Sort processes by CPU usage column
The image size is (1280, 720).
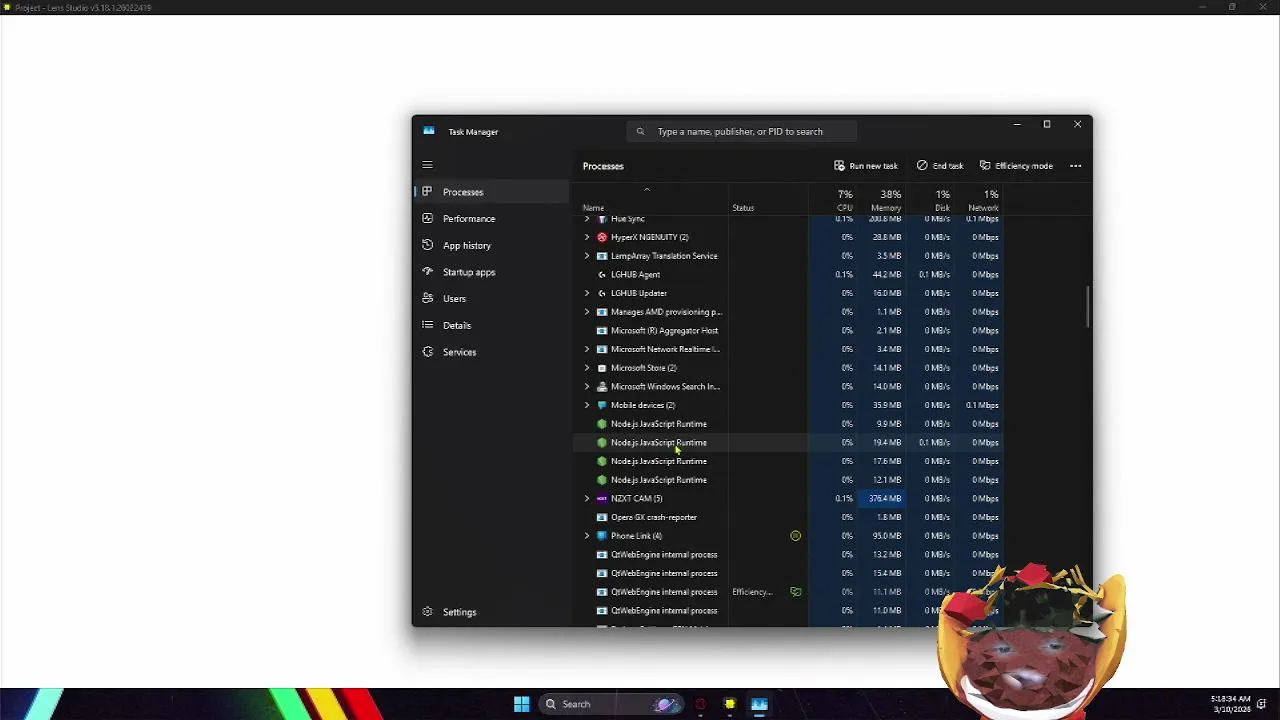[832, 200]
